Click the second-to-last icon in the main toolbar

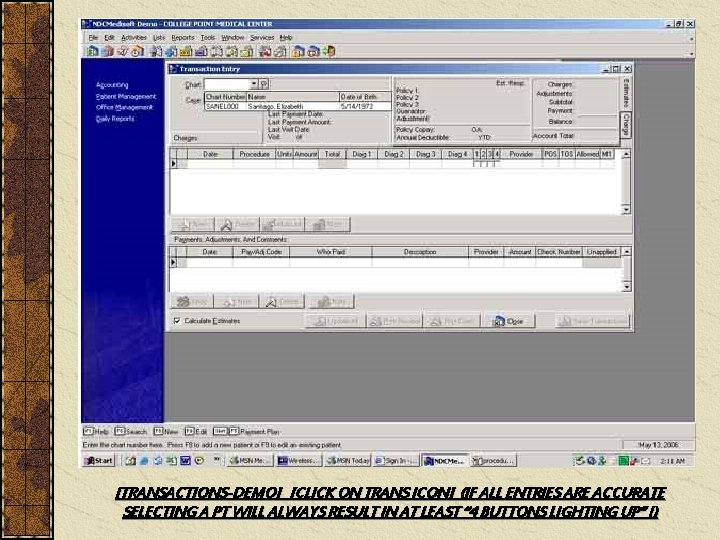pos(314,51)
